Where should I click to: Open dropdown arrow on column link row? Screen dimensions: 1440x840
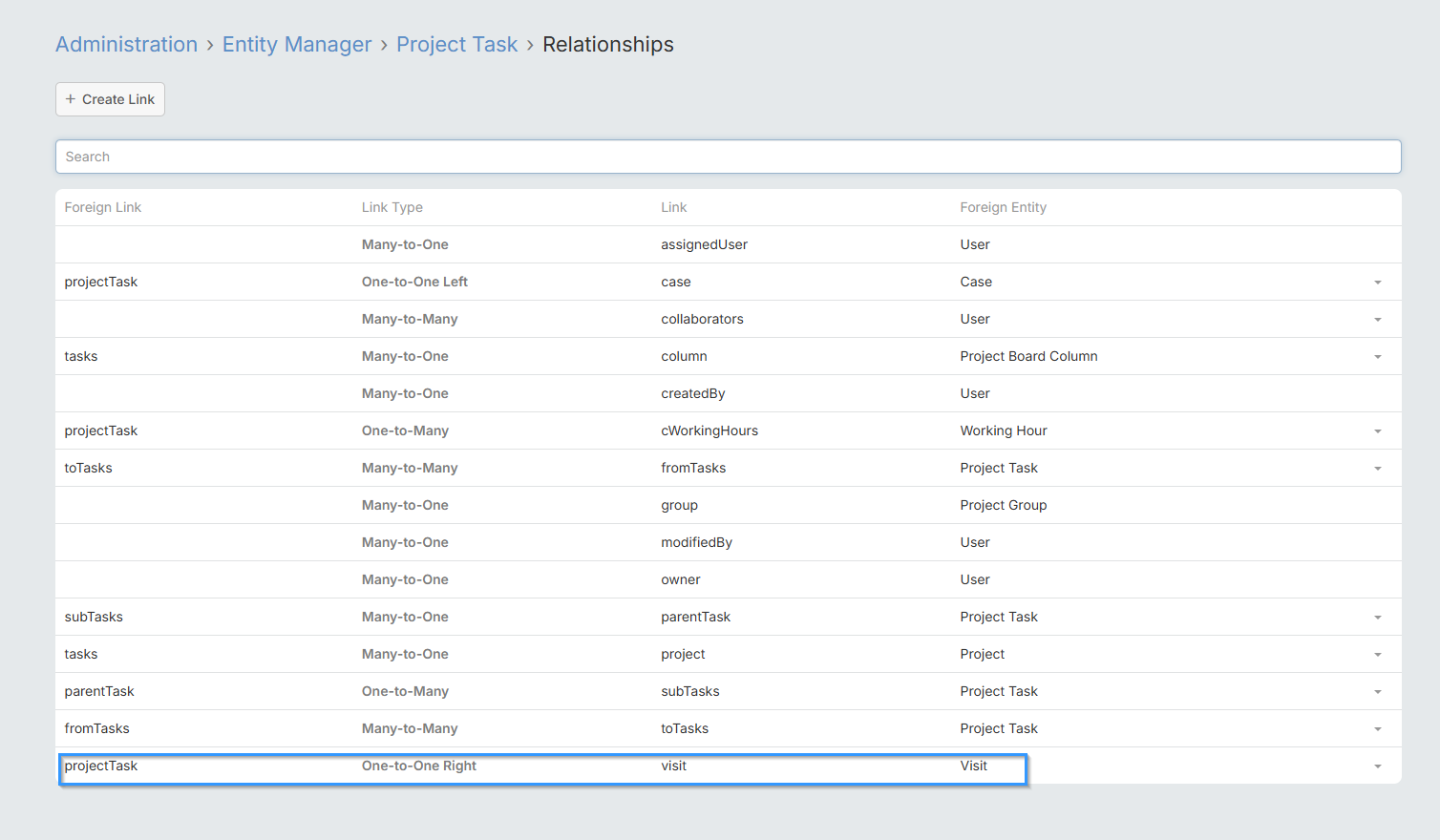coord(1377,357)
